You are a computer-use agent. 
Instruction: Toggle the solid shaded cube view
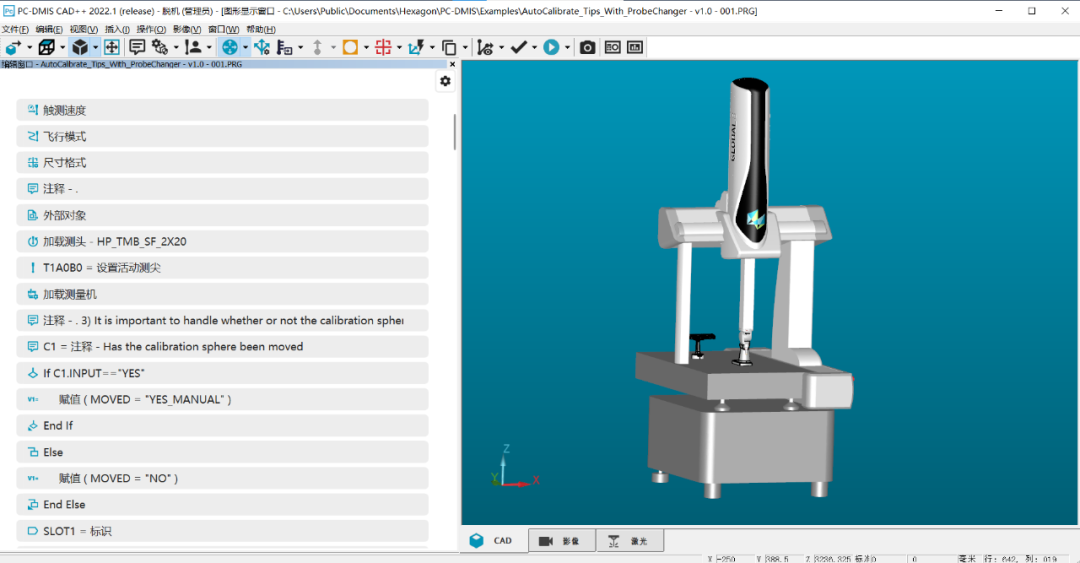coord(80,47)
